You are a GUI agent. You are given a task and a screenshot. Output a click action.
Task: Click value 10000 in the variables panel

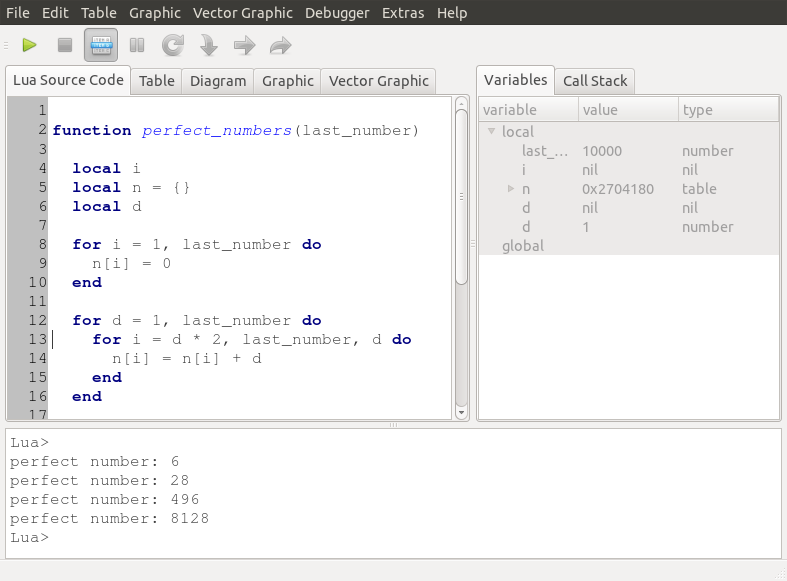coord(602,151)
